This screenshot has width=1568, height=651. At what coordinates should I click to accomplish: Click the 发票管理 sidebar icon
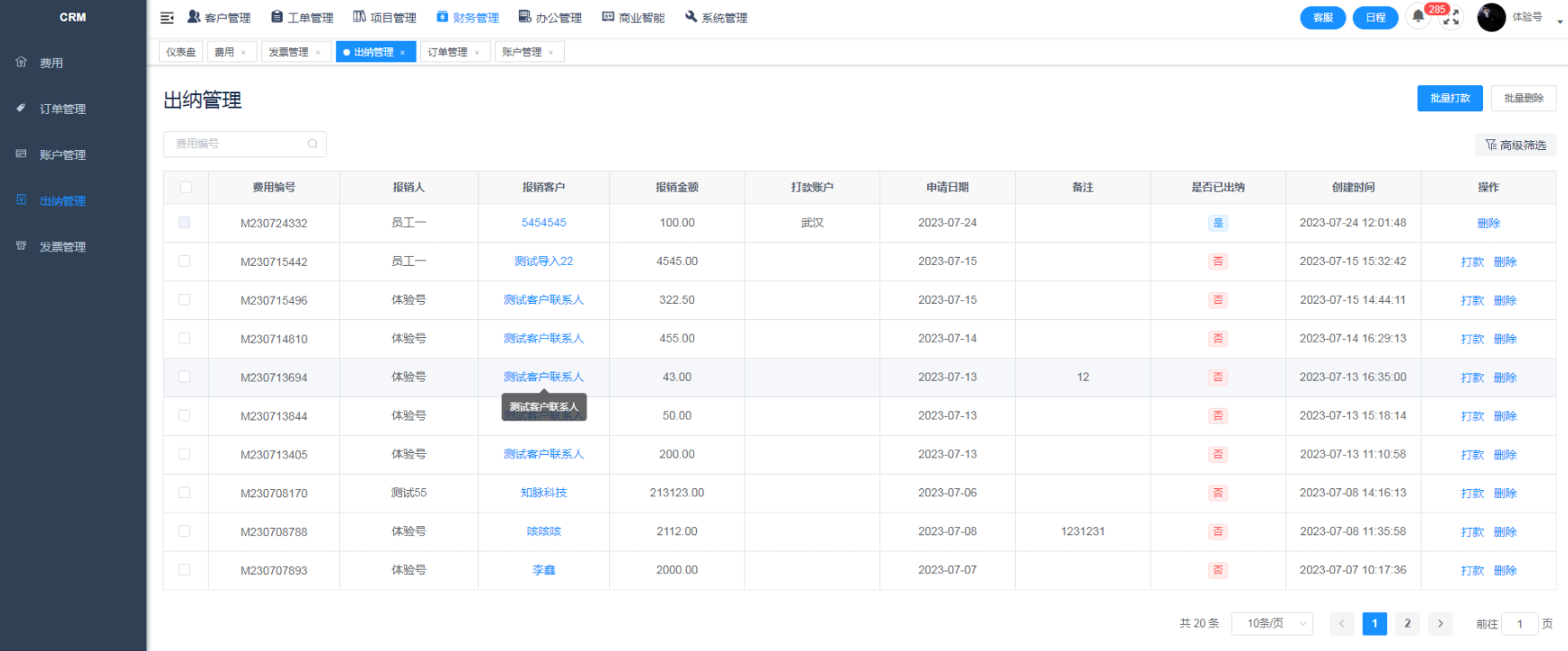[21, 246]
